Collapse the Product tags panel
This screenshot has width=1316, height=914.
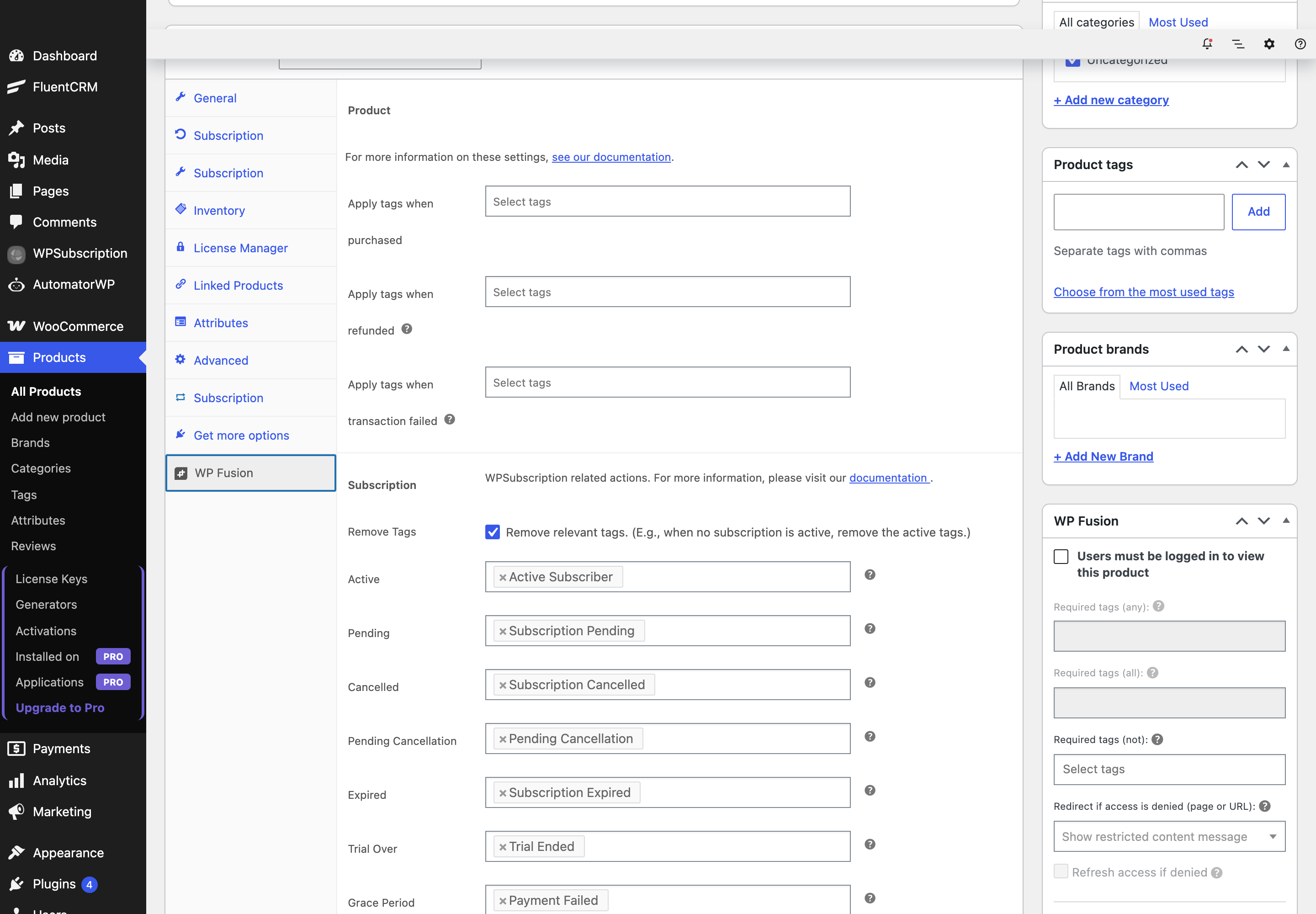1286,165
